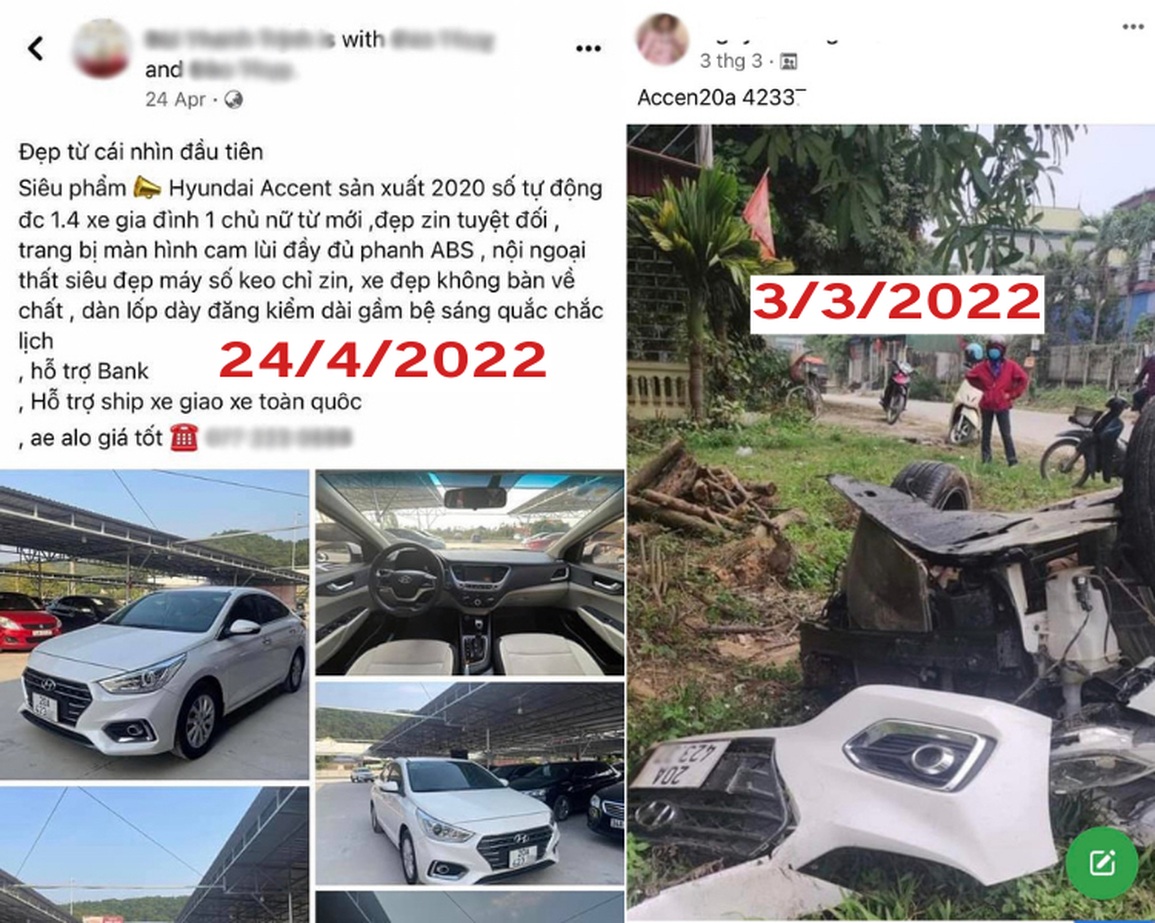
Task: Click the globe privacy icon beside 24 Apr
Action: [234, 99]
